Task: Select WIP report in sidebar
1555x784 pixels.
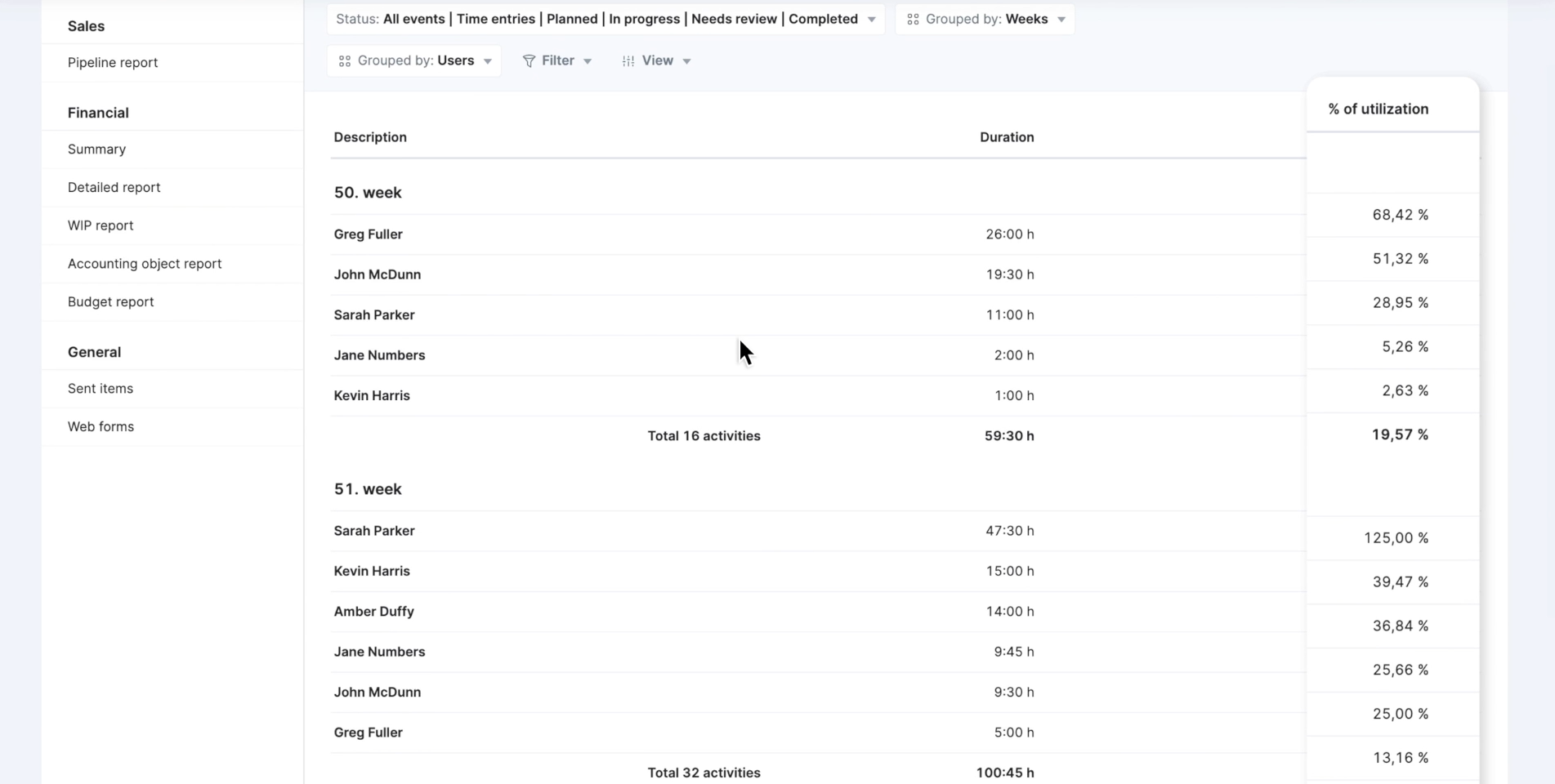Action: tap(101, 225)
